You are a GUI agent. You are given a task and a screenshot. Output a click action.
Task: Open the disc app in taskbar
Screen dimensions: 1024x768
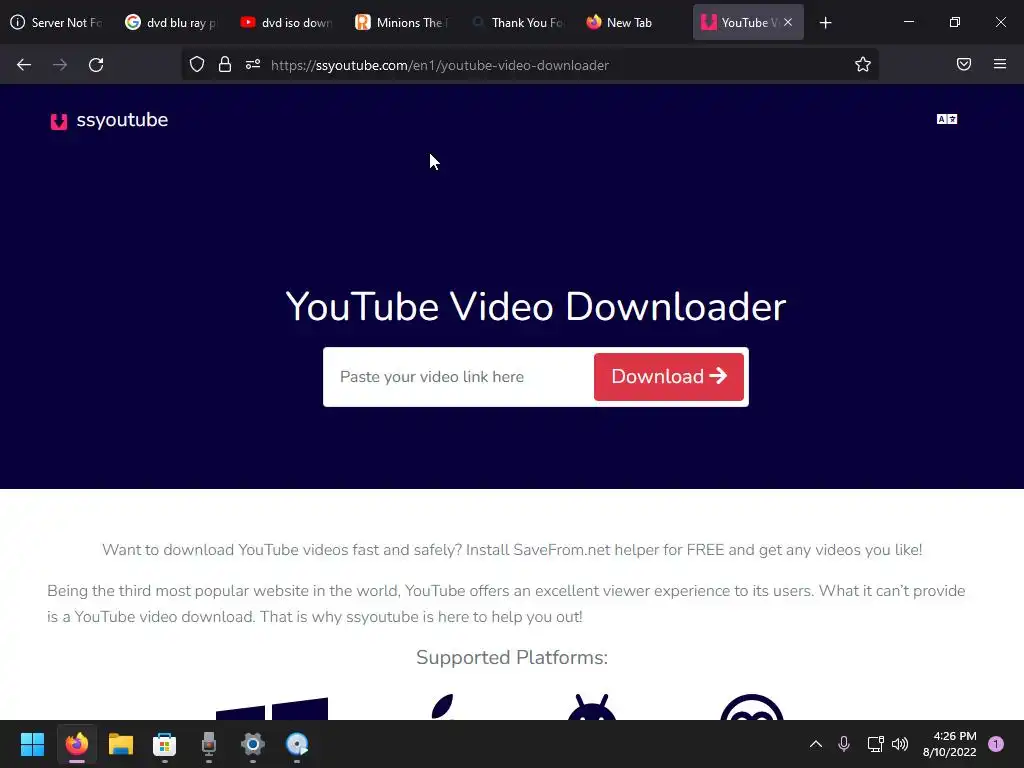click(x=296, y=744)
